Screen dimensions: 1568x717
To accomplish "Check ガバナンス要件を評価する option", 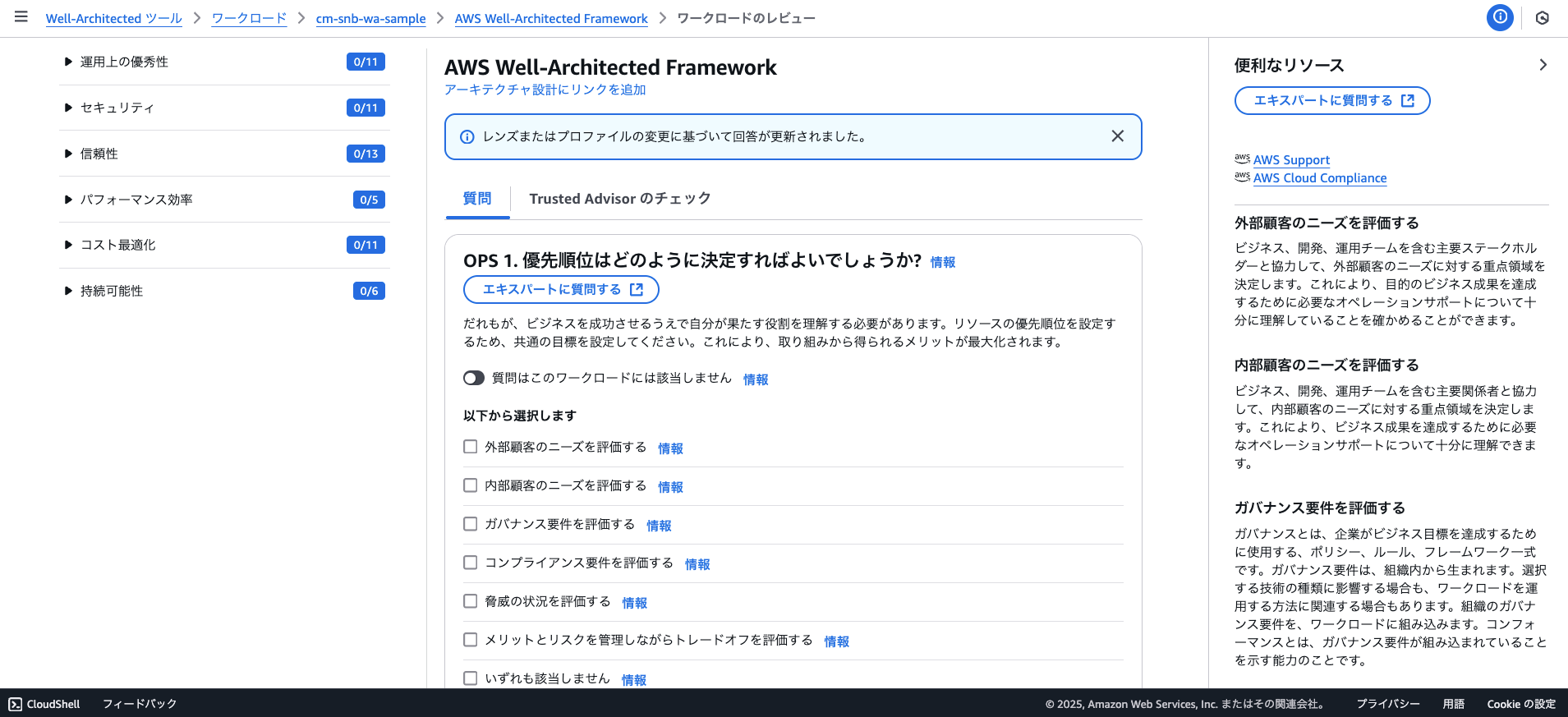I will [x=471, y=524].
